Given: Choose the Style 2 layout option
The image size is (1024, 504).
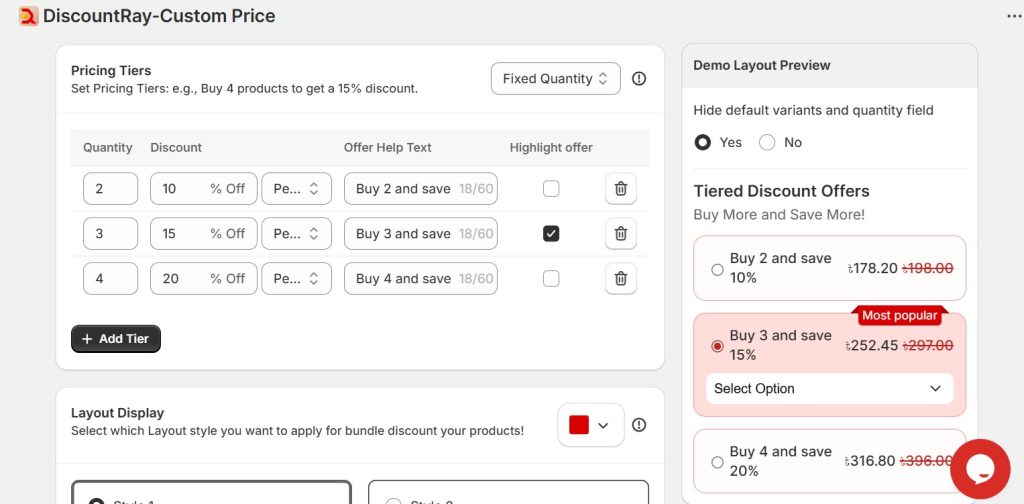Looking at the screenshot, I should coord(393,503).
